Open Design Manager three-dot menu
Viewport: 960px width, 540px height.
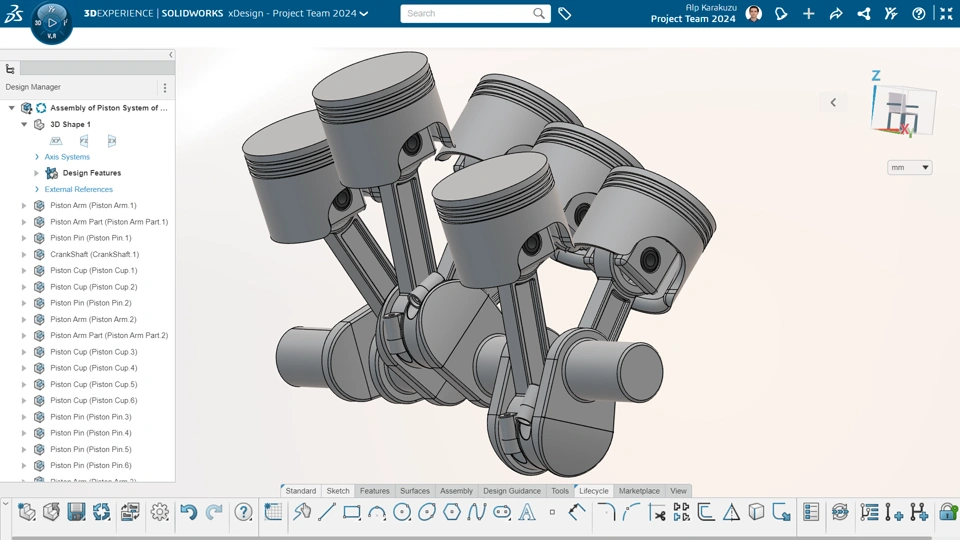pyautogui.click(x=165, y=88)
